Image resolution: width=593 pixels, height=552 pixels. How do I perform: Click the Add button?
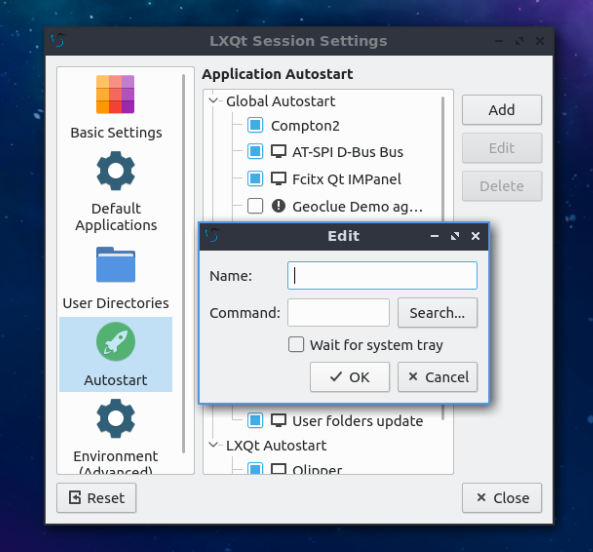[x=502, y=110]
